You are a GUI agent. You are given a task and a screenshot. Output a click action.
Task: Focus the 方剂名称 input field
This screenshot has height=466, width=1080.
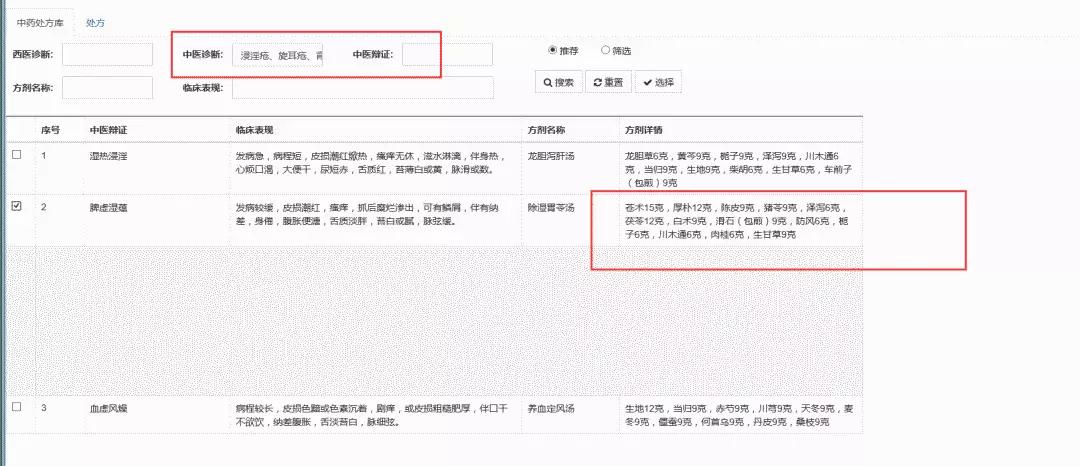coord(107,88)
